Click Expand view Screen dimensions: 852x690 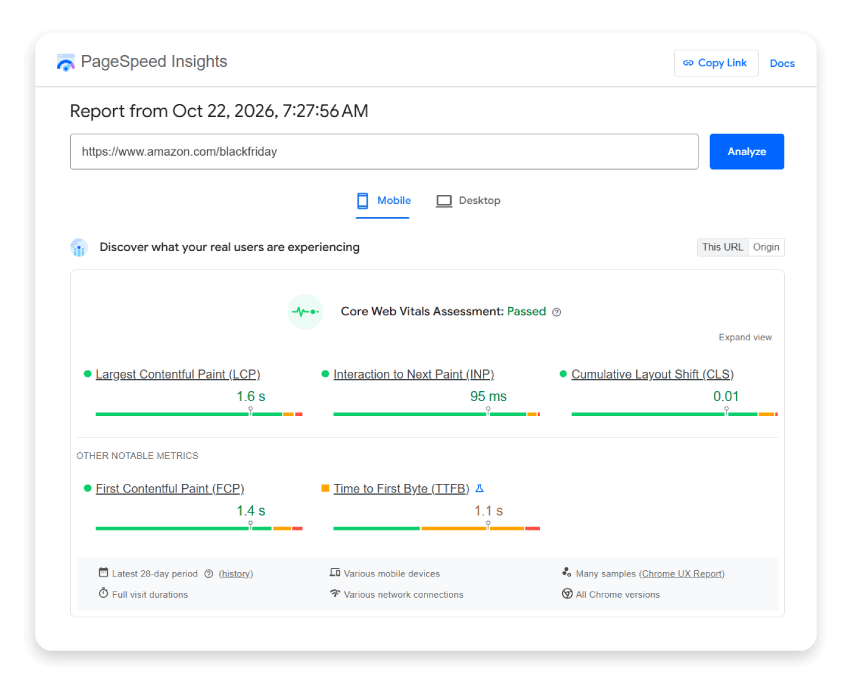pyautogui.click(x=745, y=337)
